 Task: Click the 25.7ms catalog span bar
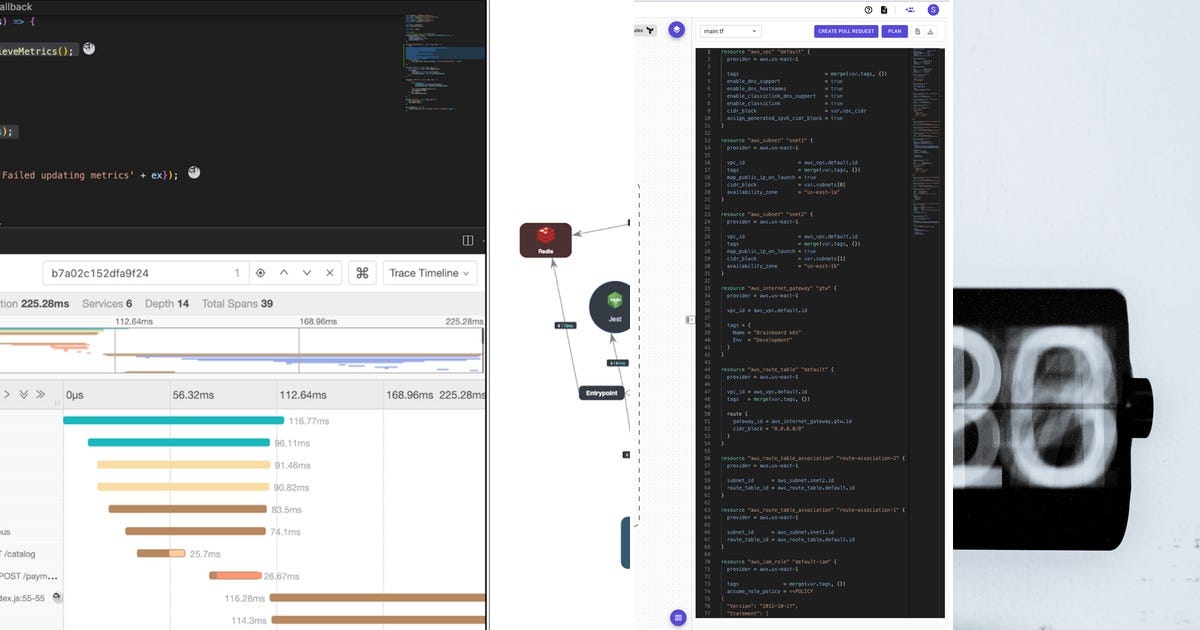[x=161, y=553]
